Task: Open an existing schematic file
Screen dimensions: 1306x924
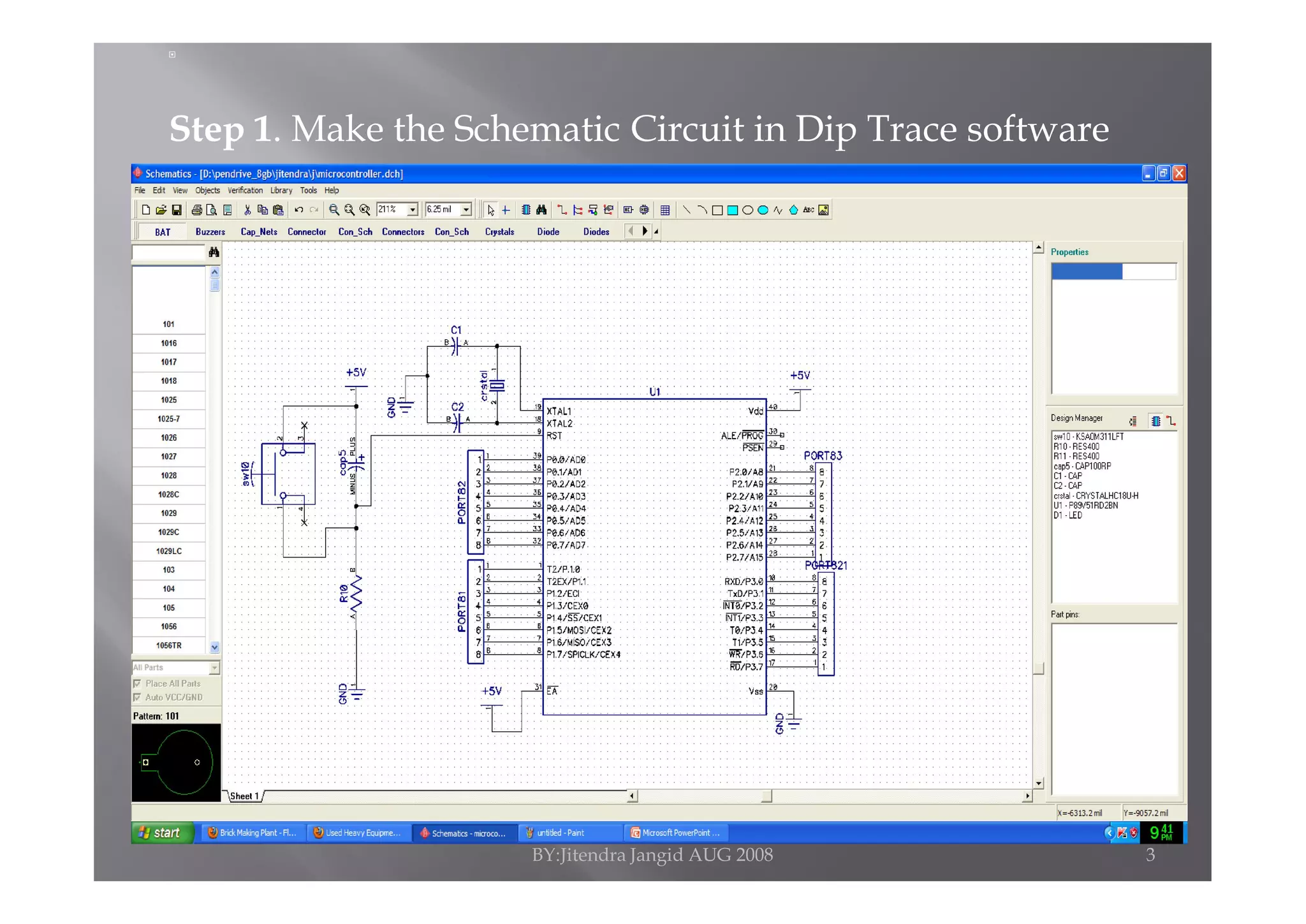Action: click(x=161, y=210)
